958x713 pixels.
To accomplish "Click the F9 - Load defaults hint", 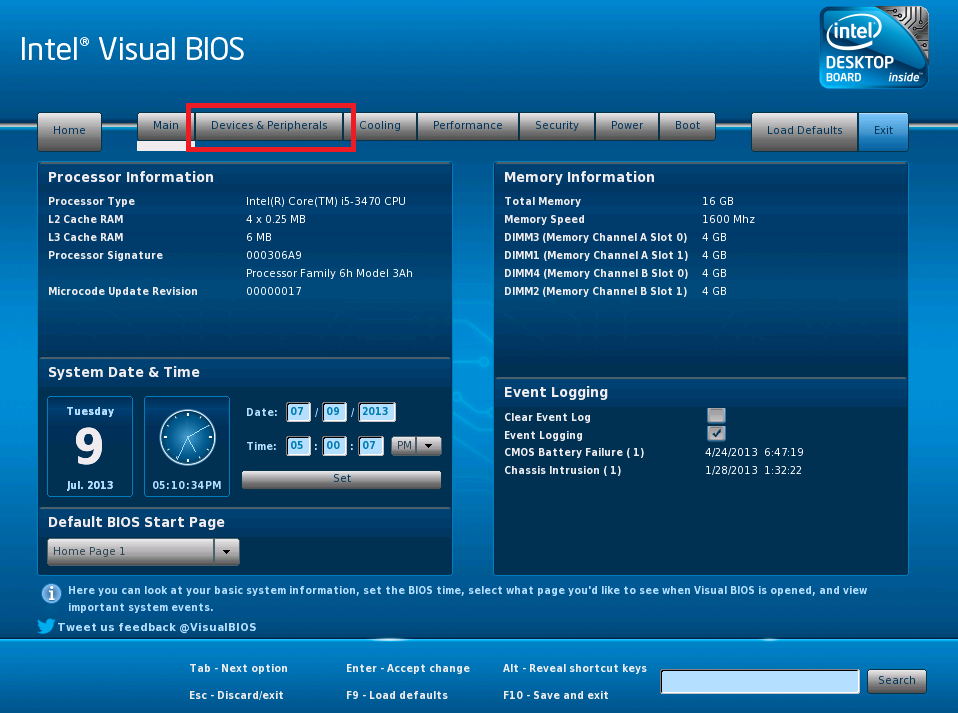I will (x=397, y=695).
